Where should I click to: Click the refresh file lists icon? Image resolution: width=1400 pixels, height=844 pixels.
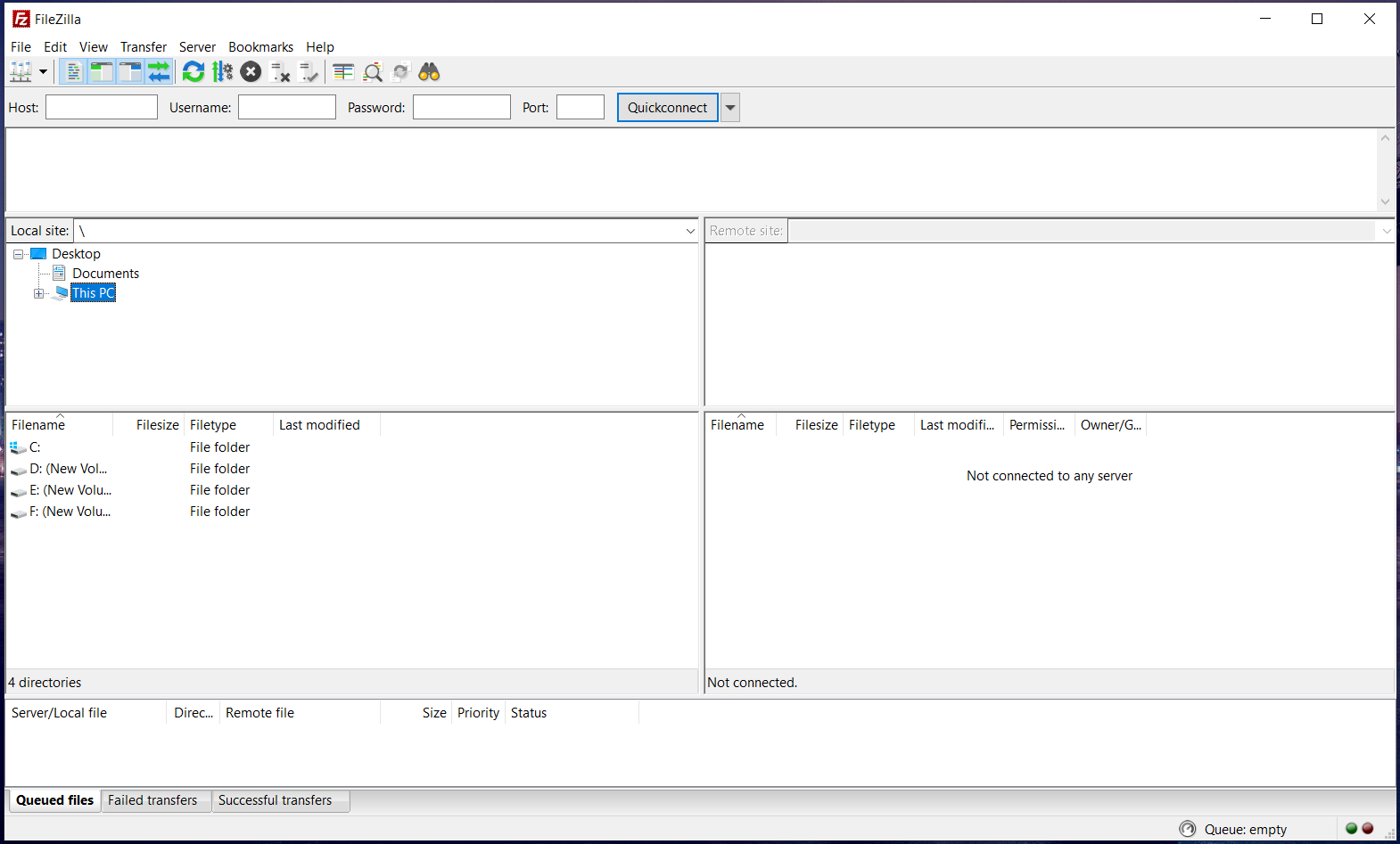(x=193, y=72)
